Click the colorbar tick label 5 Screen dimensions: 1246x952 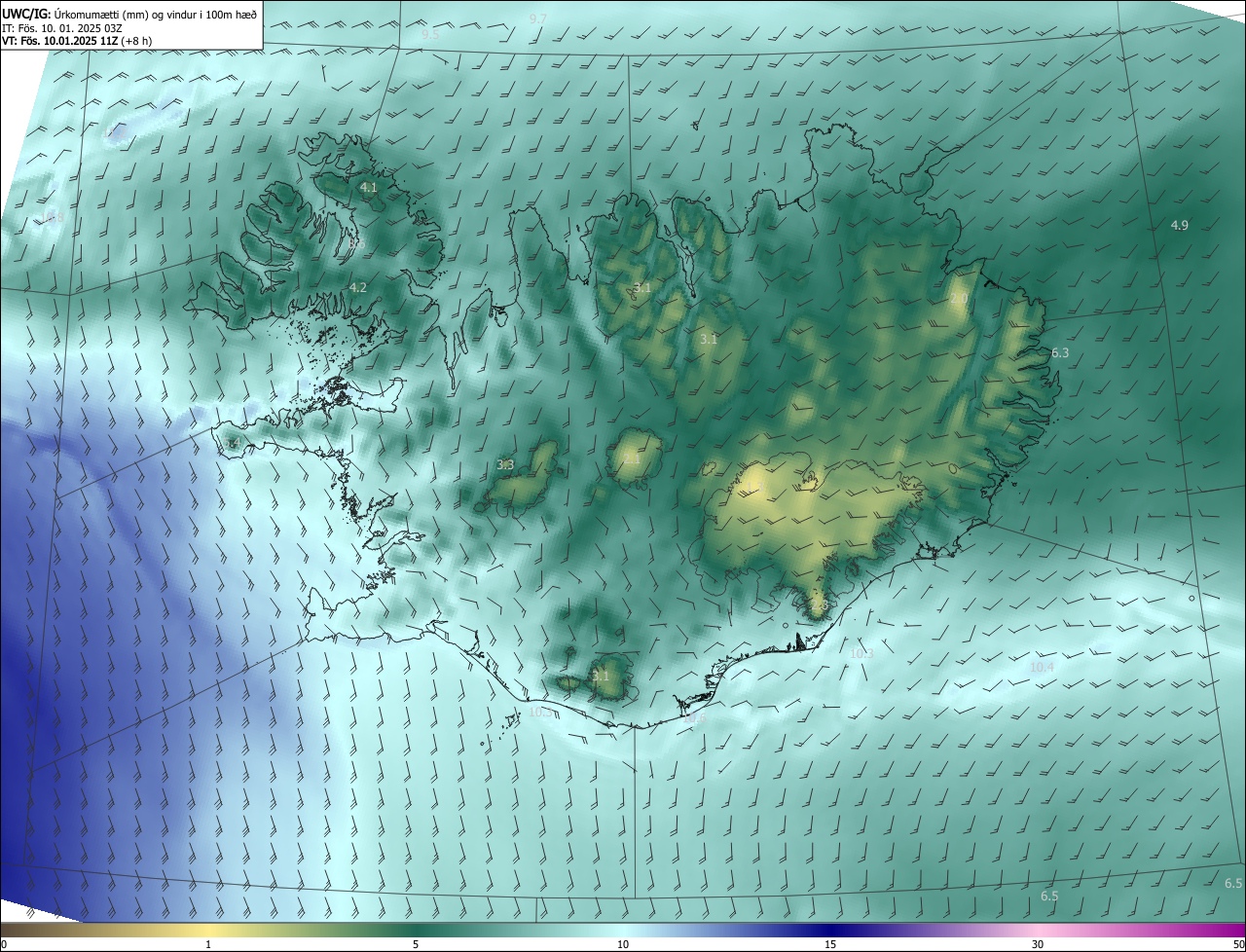click(416, 944)
